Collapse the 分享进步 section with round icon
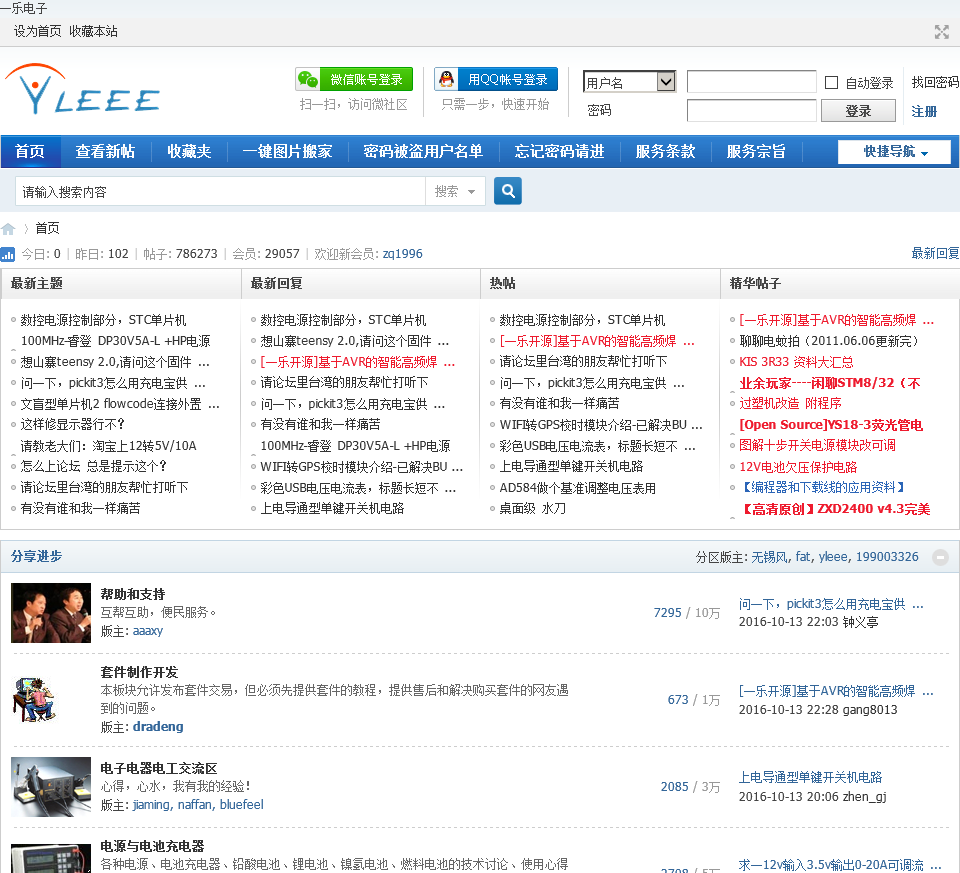Image resolution: width=960 pixels, height=873 pixels. [940, 557]
